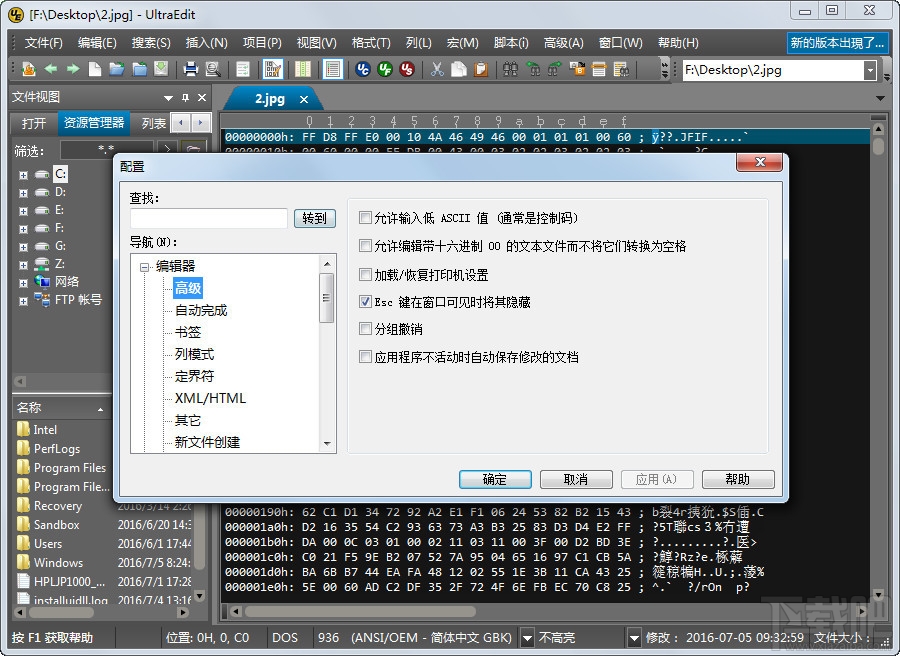Click the 转到 button

[315, 218]
